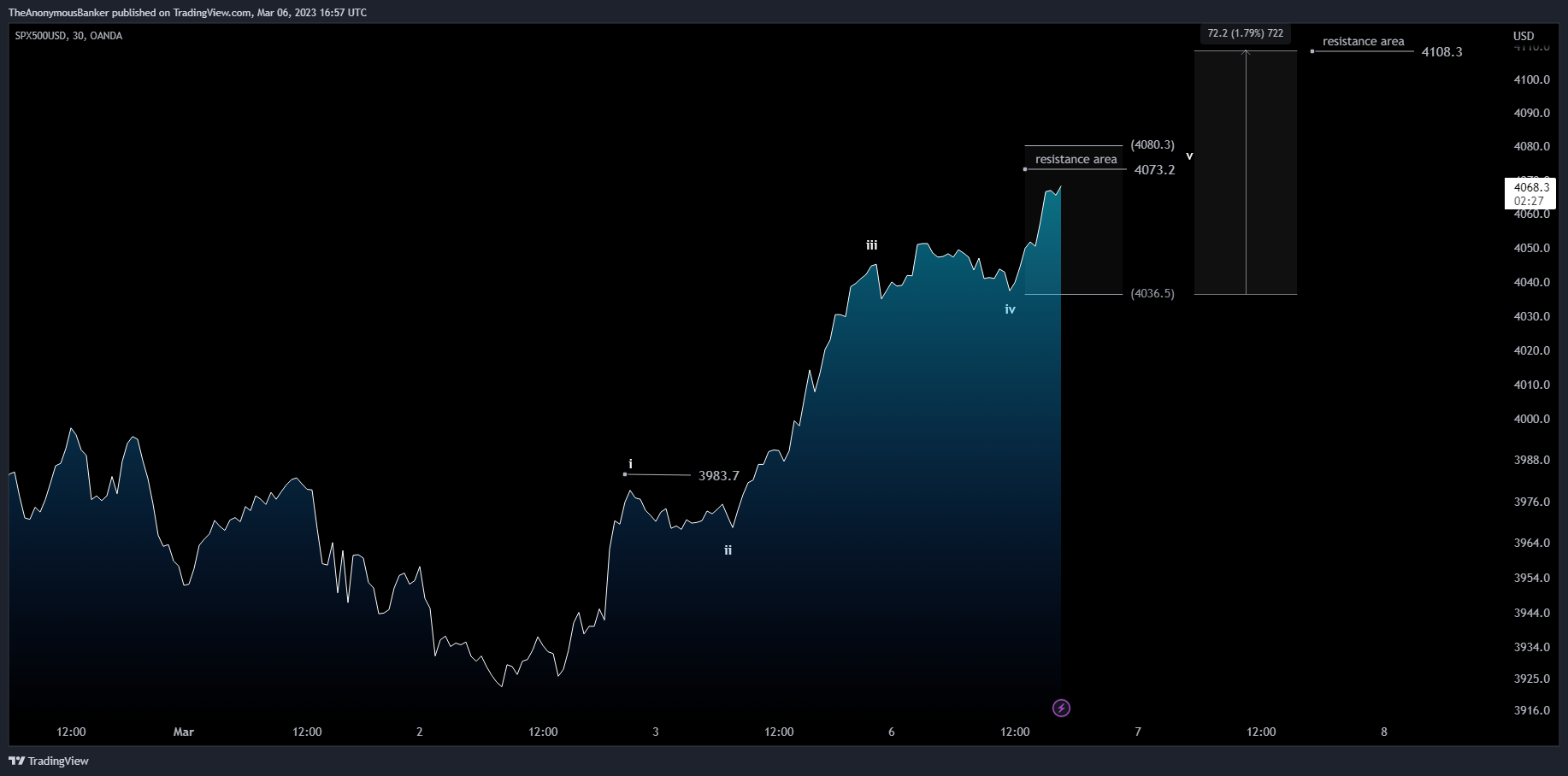Click the 4100.0 price axis tick
Screen dimensions: 1568x776
[1531, 79]
